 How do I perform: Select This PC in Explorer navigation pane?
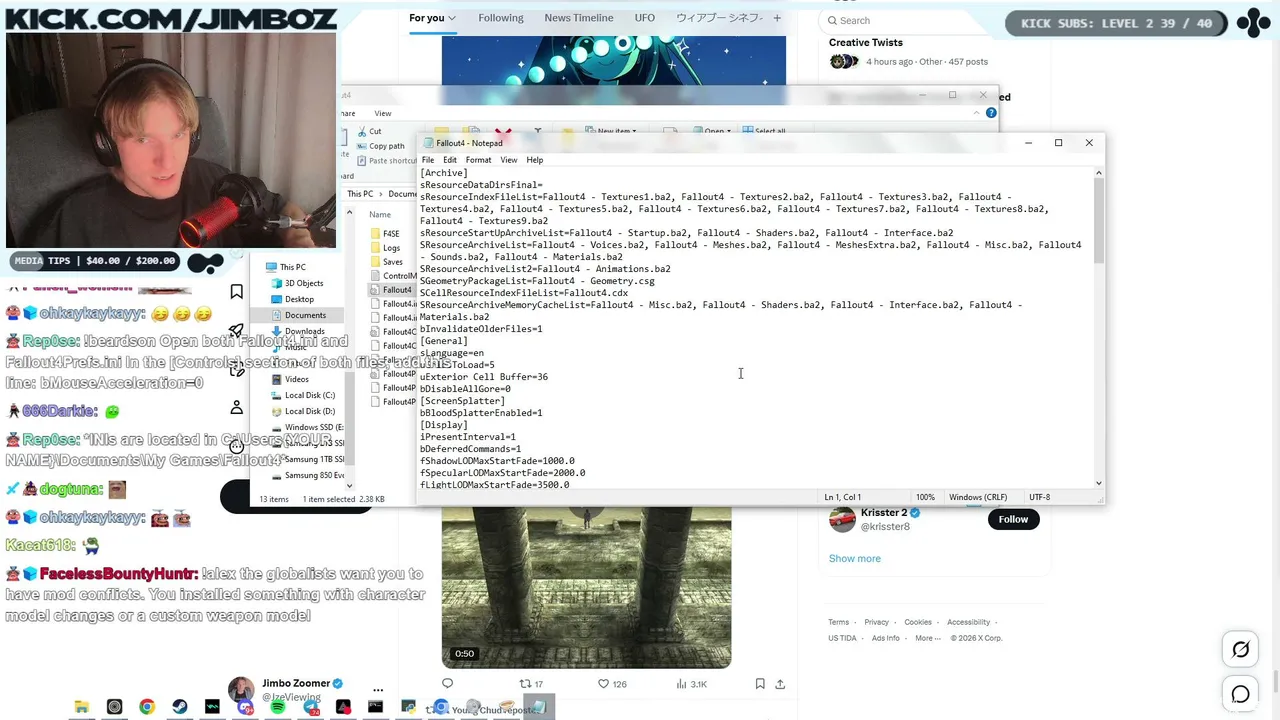coord(293,267)
